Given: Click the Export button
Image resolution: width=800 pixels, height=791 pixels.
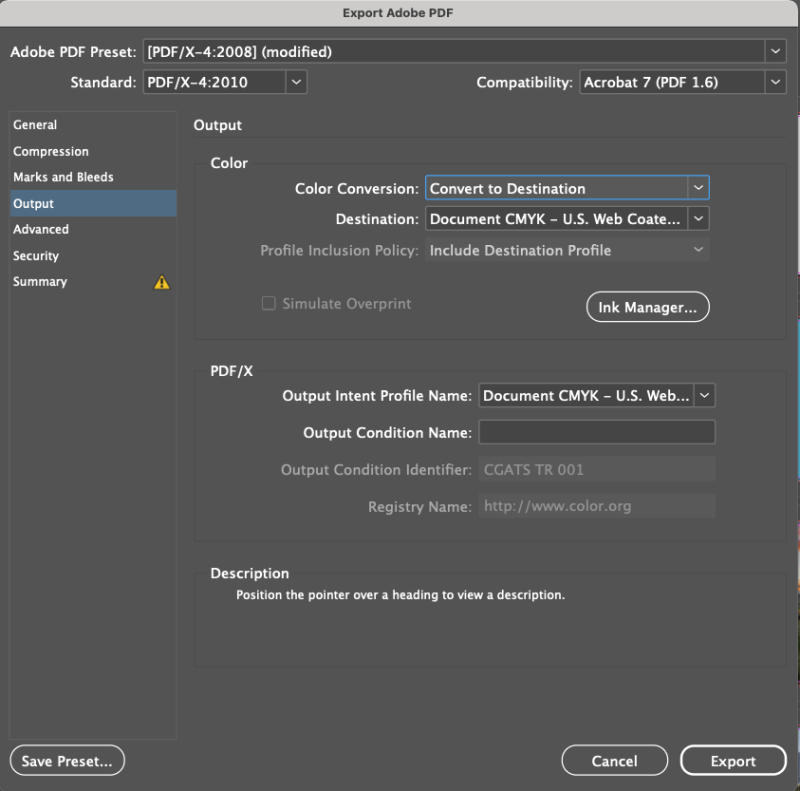Looking at the screenshot, I should click(733, 761).
